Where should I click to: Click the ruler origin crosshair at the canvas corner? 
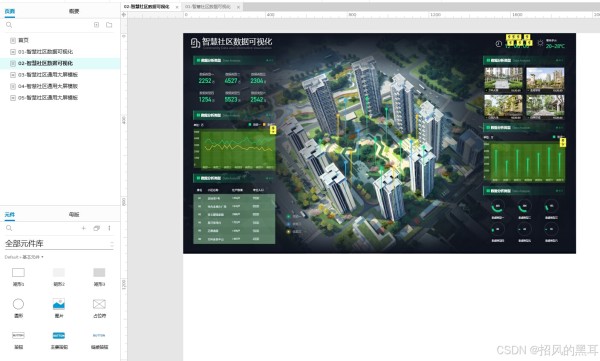[124, 15]
